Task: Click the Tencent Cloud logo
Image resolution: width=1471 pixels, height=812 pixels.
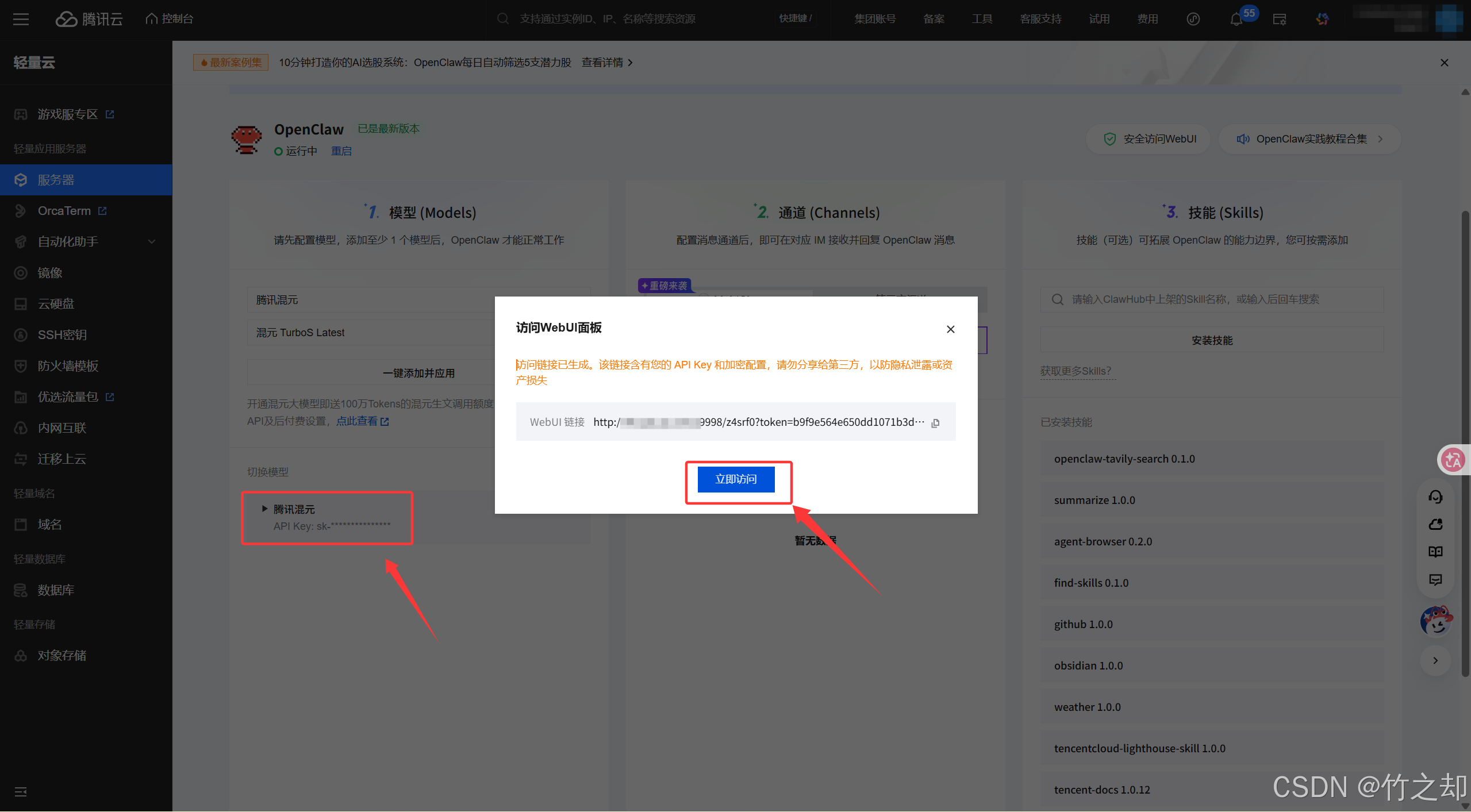Action: [89, 19]
